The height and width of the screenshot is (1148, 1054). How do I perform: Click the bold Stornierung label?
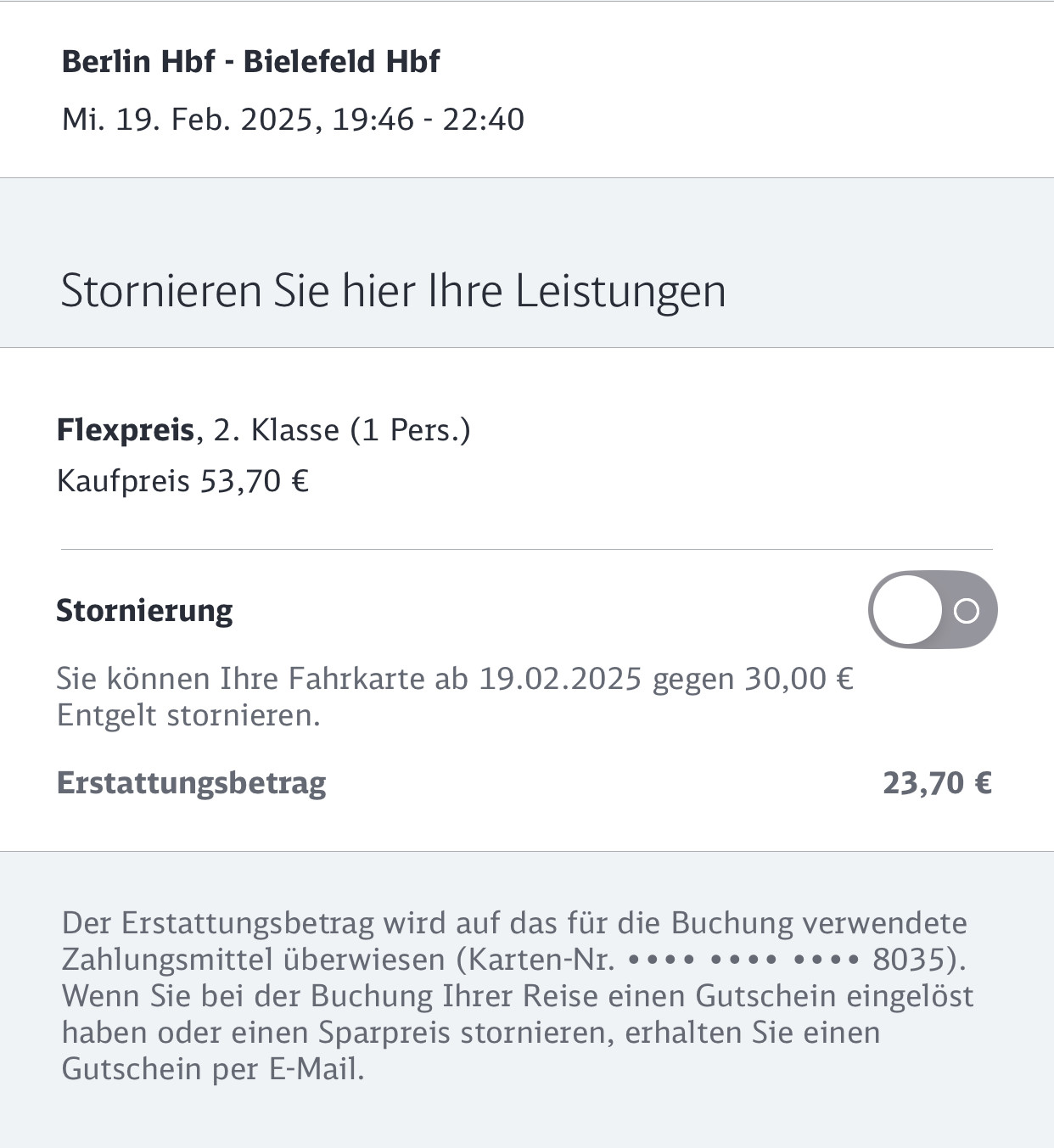coord(144,611)
